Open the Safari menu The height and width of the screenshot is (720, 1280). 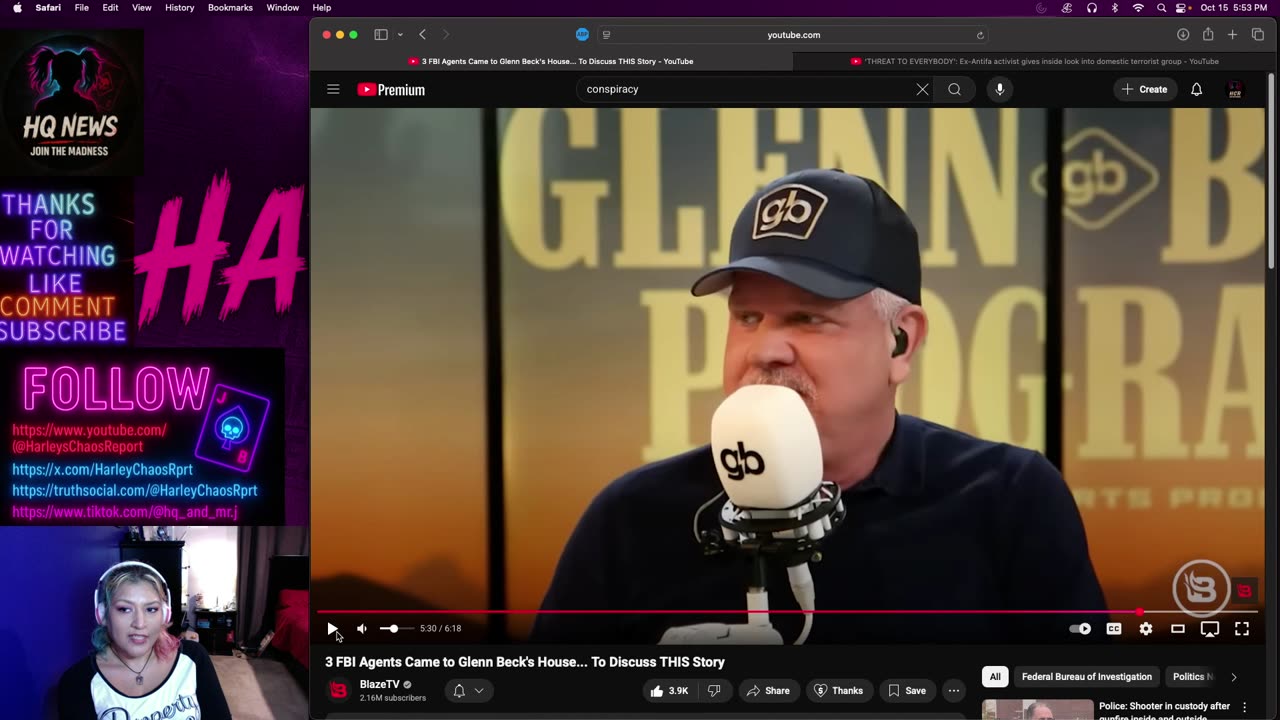coord(48,7)
